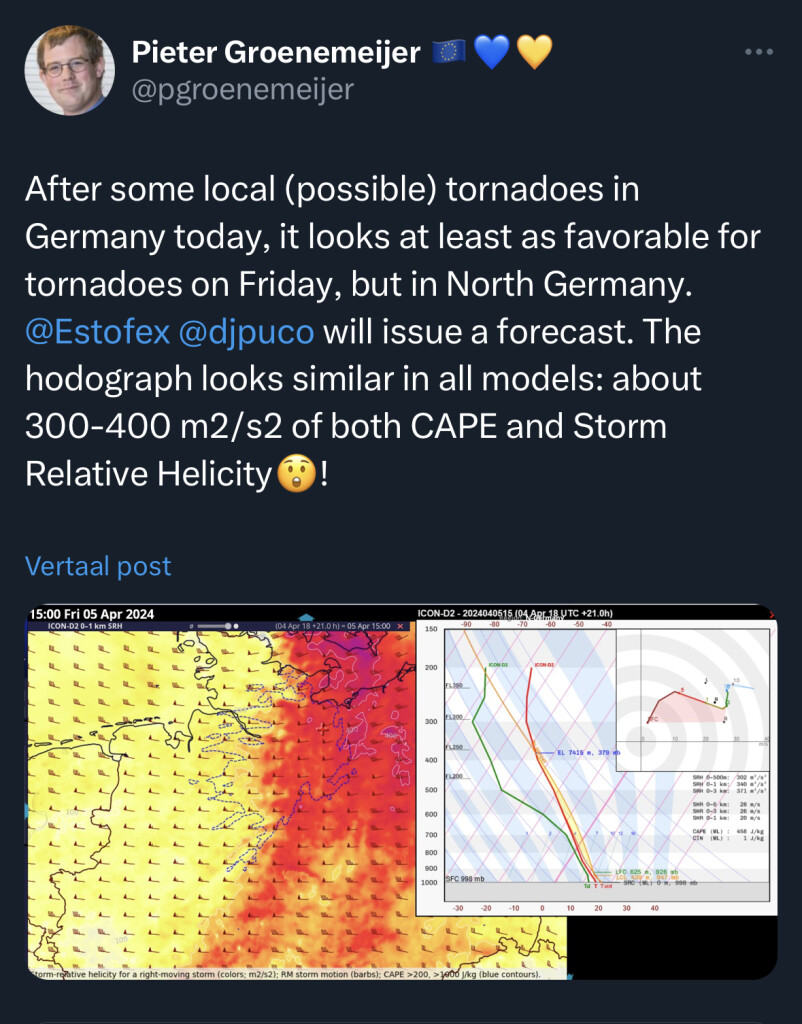802x1024 pixels.
Task: Click the crosshair marker on the SRH map
Action: pos(322,729)
